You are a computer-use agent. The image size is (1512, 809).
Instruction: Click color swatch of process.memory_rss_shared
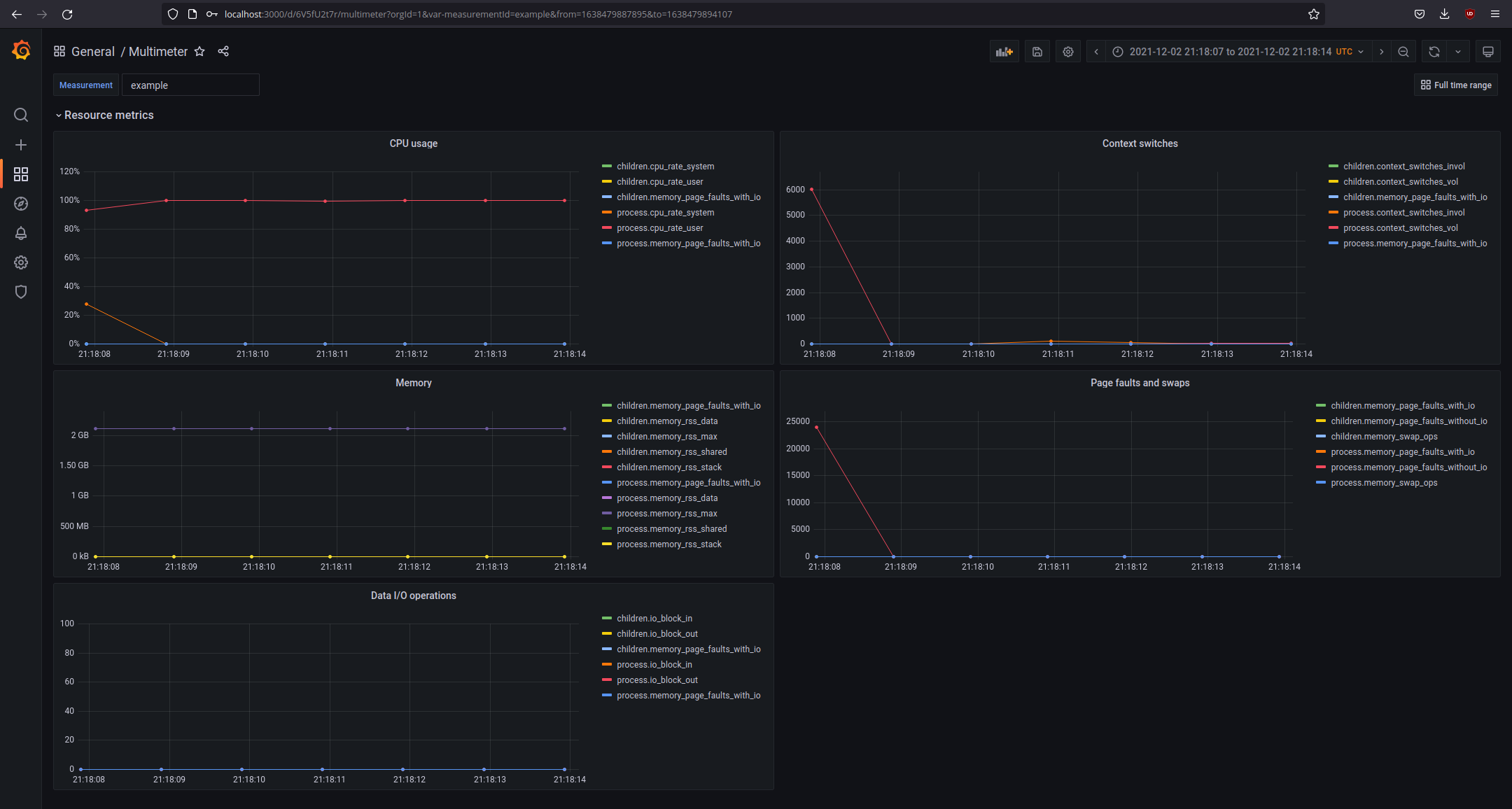click(x=607, y=529)
